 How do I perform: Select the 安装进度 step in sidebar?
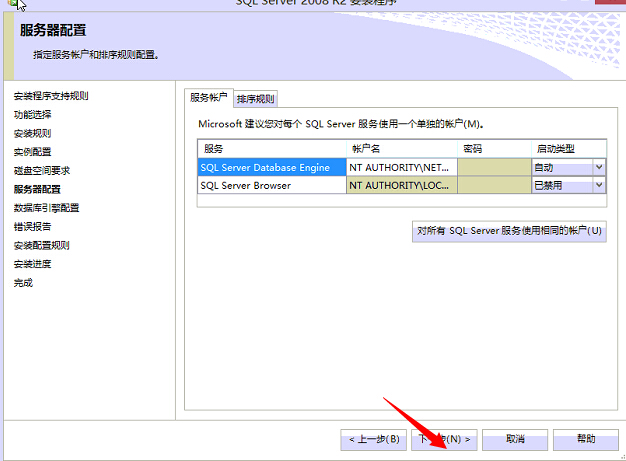(x=32, y=264)
